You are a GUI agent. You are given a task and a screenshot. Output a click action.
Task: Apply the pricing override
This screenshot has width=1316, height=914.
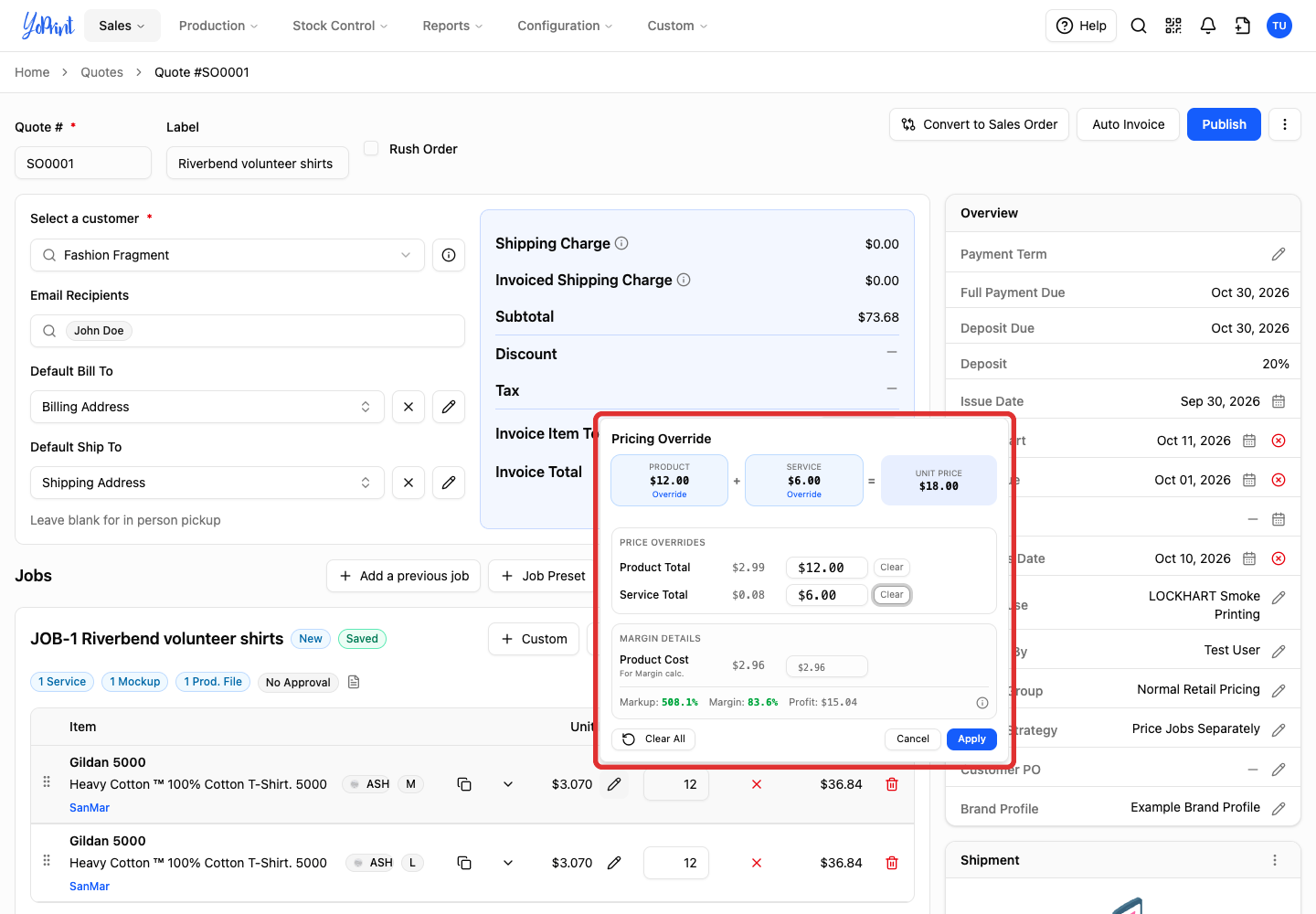[x=971, y=739]
